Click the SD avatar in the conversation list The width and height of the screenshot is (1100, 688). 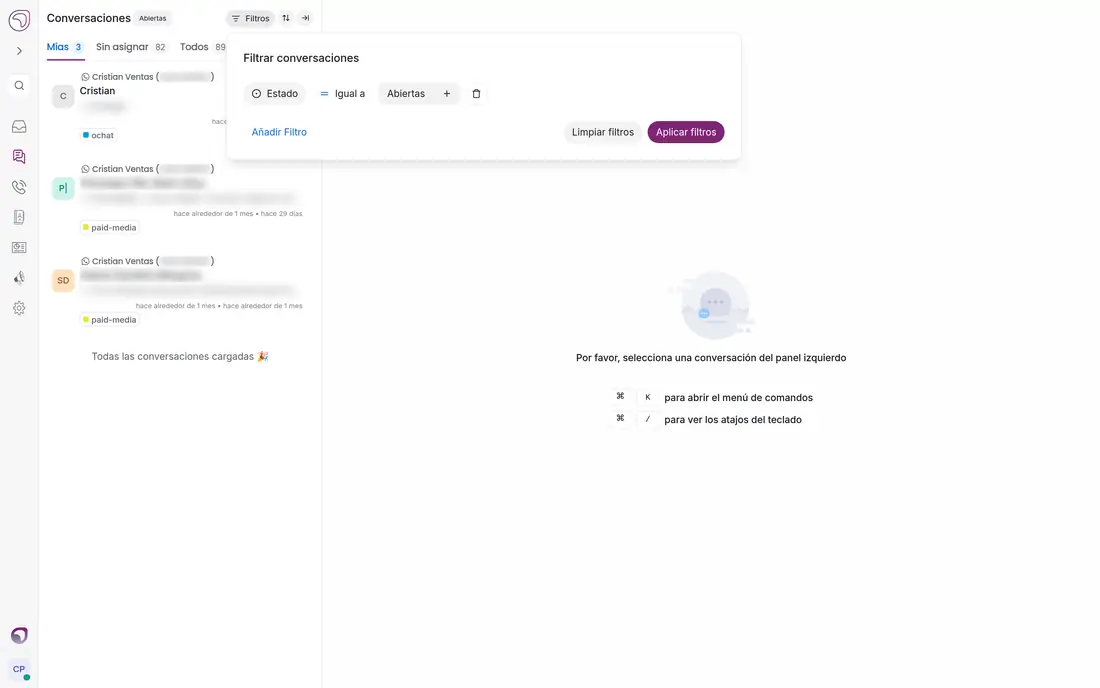[x=63, y=280]
